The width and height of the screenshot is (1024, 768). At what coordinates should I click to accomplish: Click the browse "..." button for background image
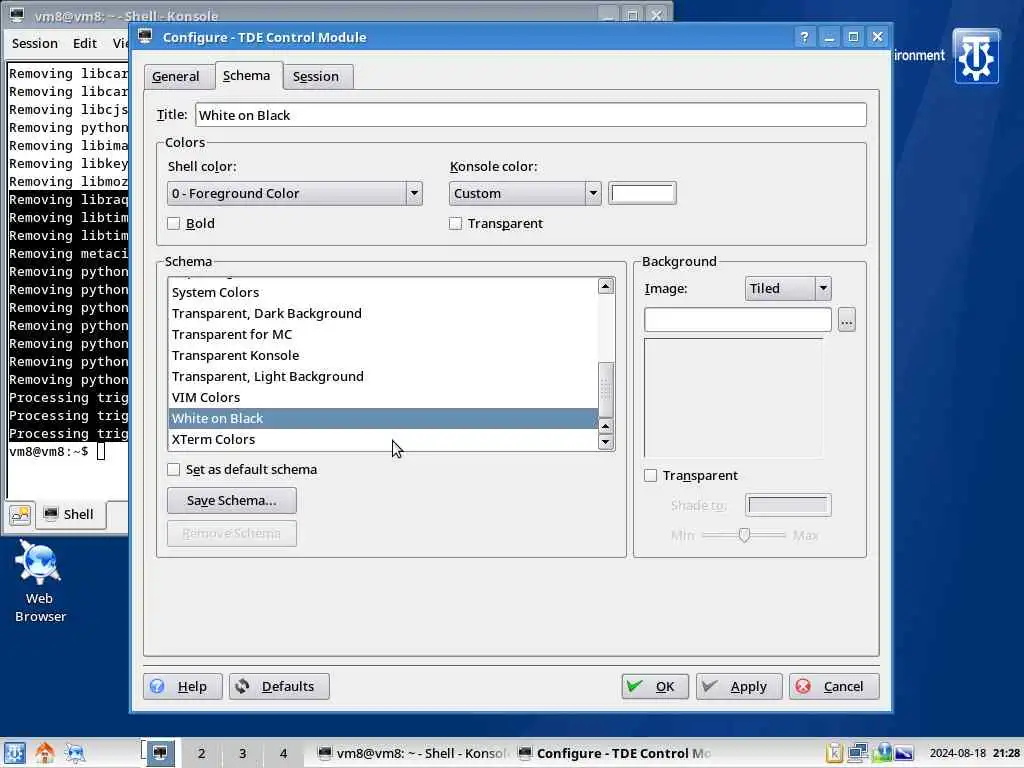(846, 320)
